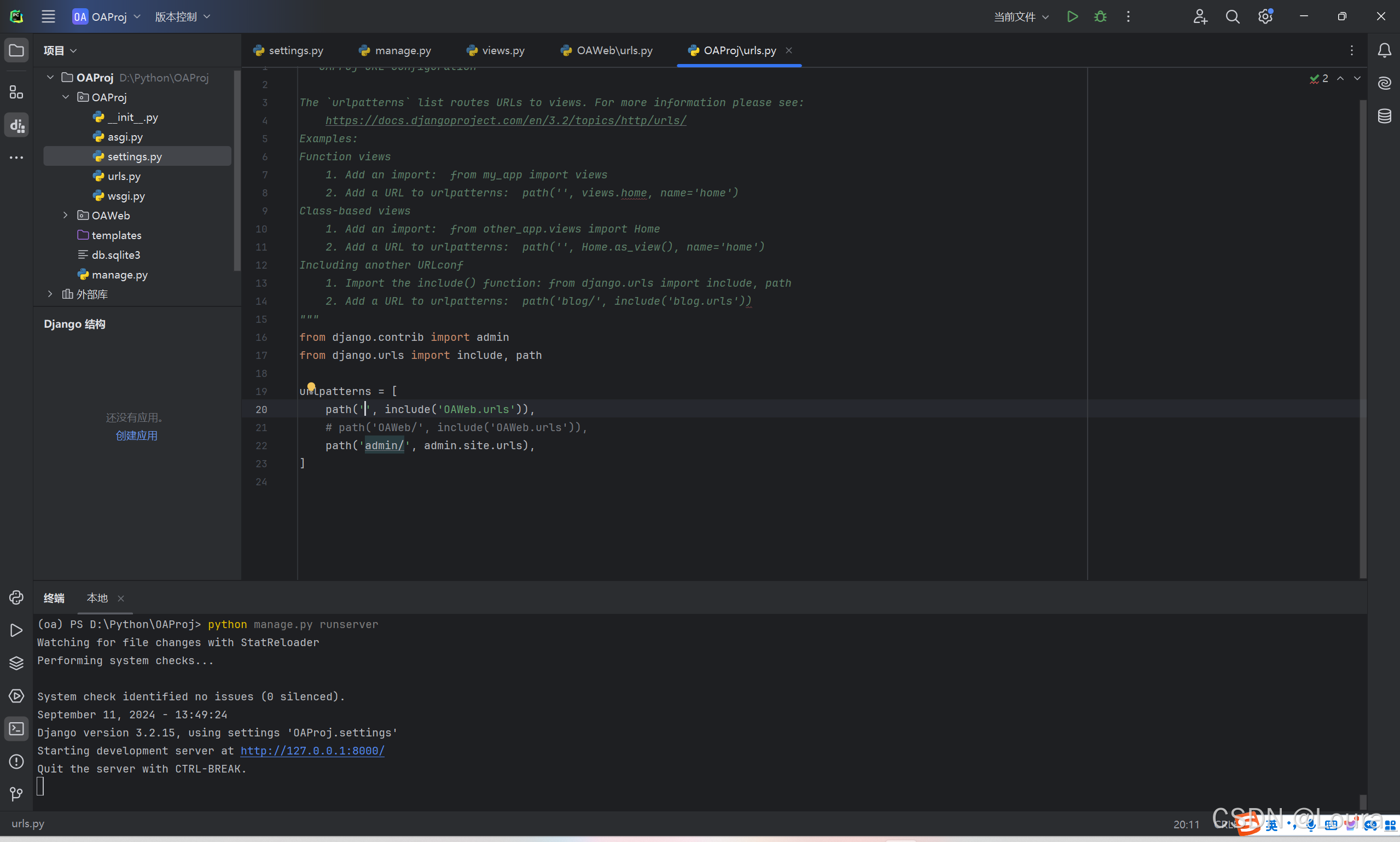The image size is (1400, 842).
Task: Click the editor vertical scrollbar
Action: (x=1363, y=284)
